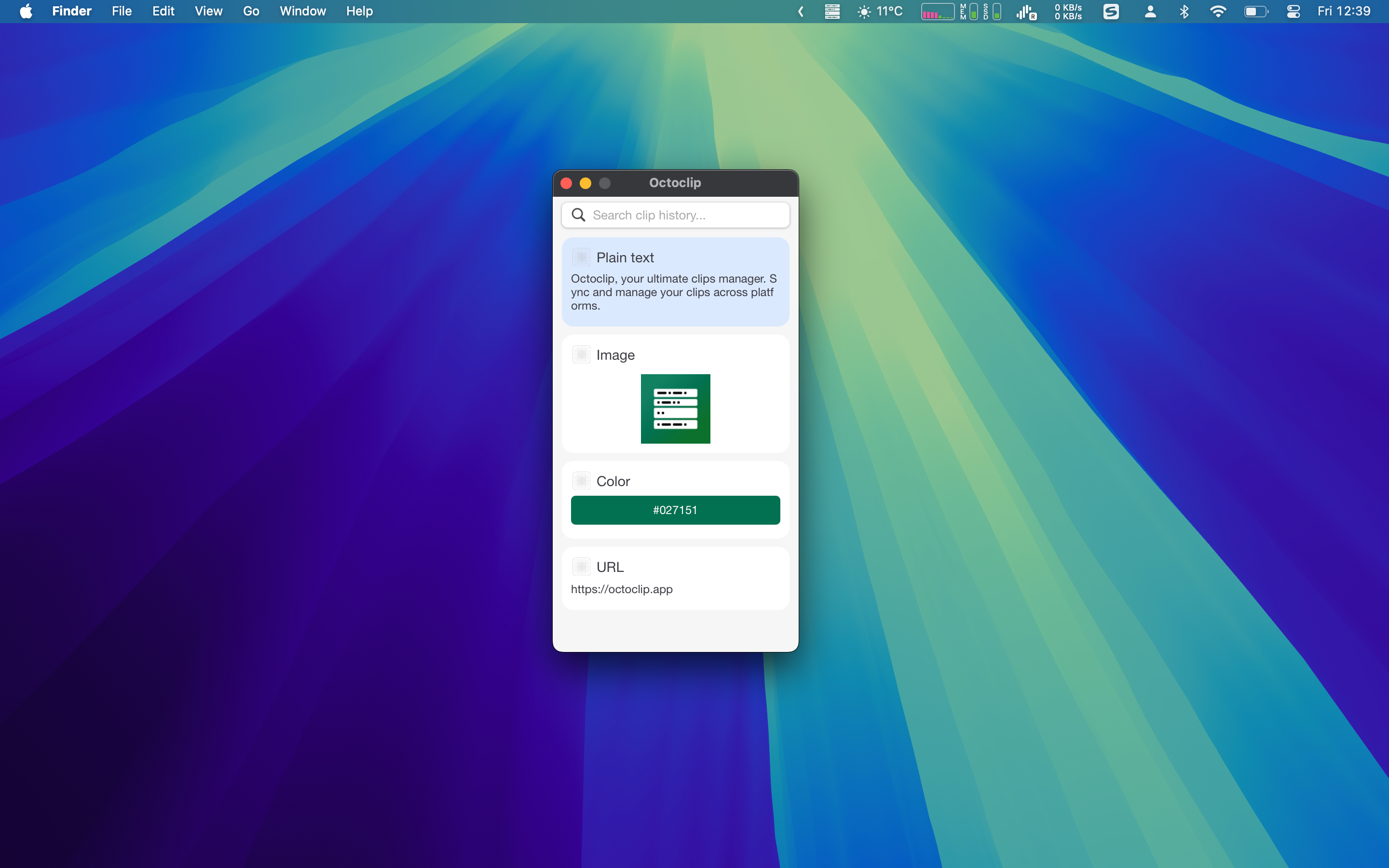Click the source icon beside URL clip
This screenshot has height=868, width=1389.
(x=582, y=567)
